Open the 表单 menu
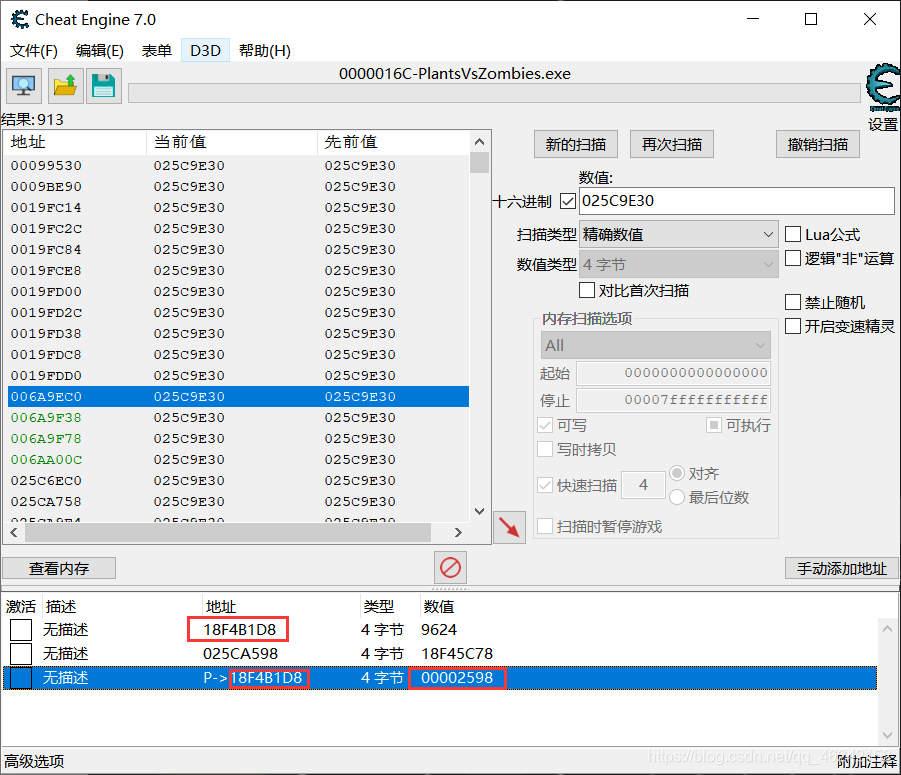 [x=156, y=51]
